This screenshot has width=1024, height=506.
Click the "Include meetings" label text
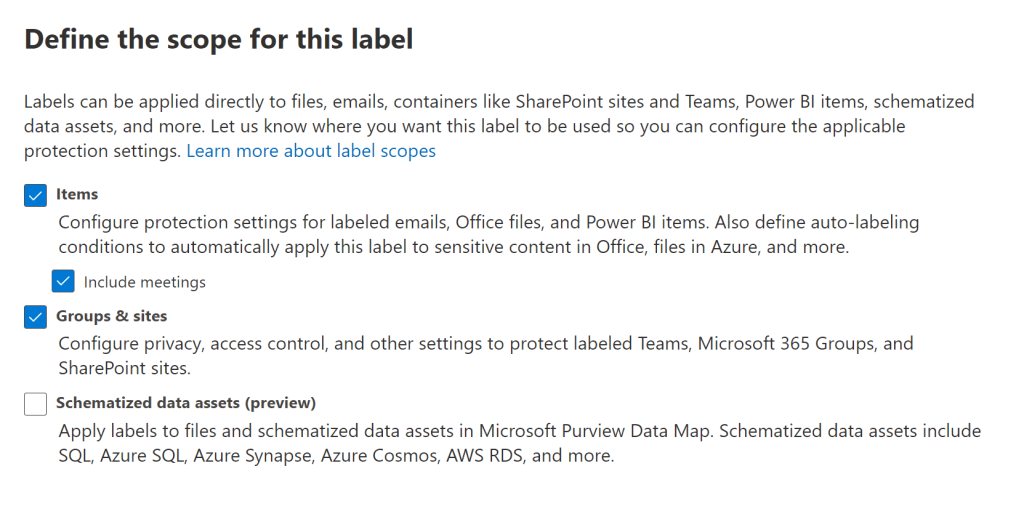145,282
